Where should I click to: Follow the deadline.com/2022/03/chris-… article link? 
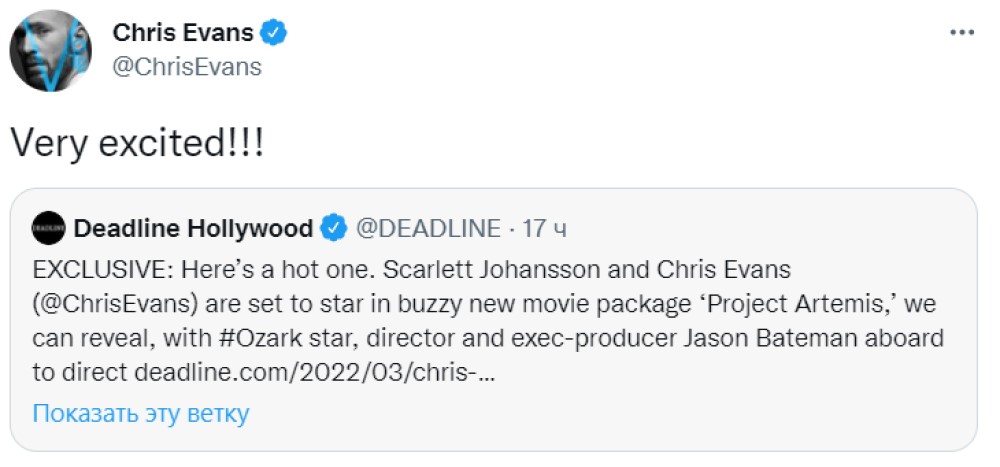[312, 374]
